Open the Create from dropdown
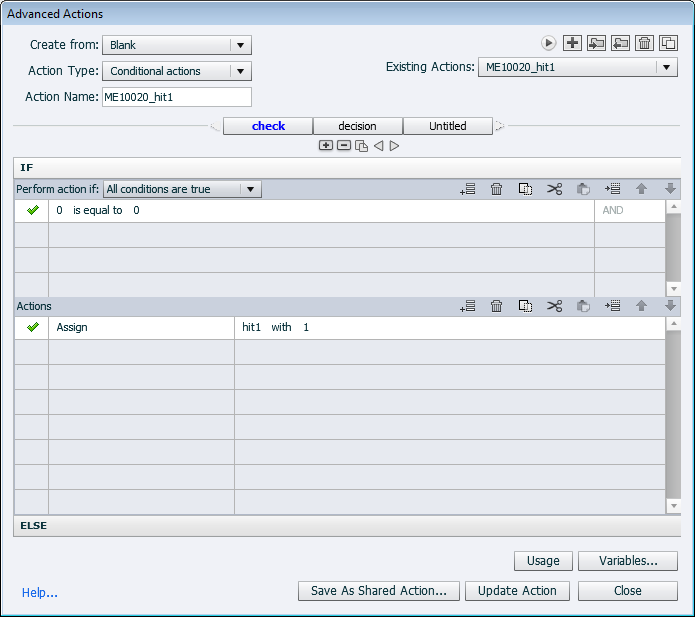This screenshot has width=695, height=617. click(177, 45)
